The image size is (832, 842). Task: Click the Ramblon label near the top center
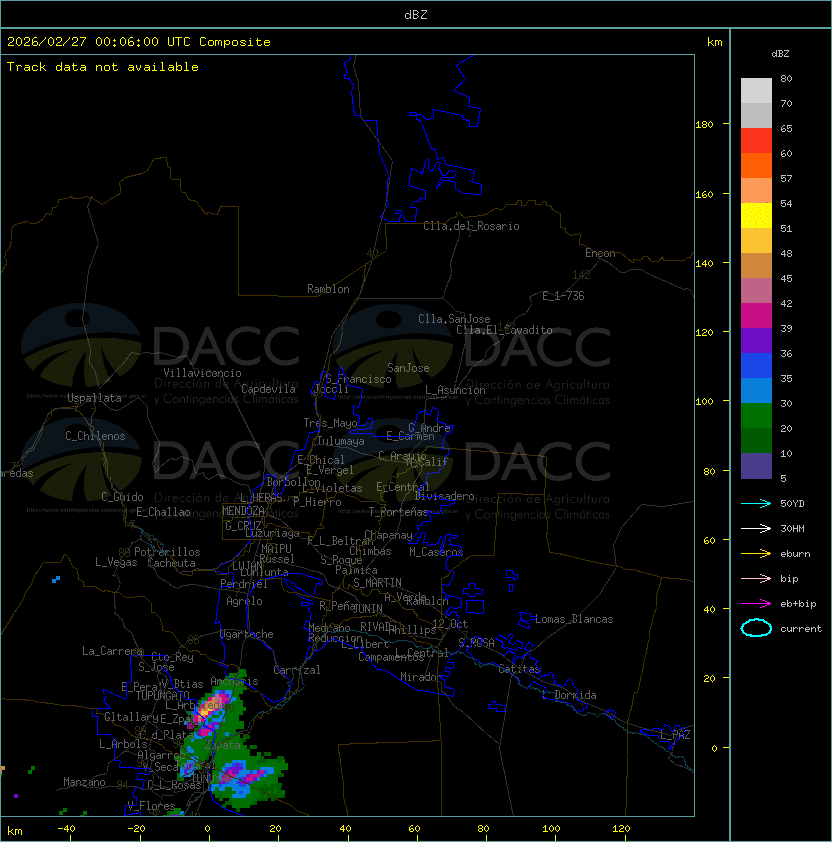tap(328, 289)
